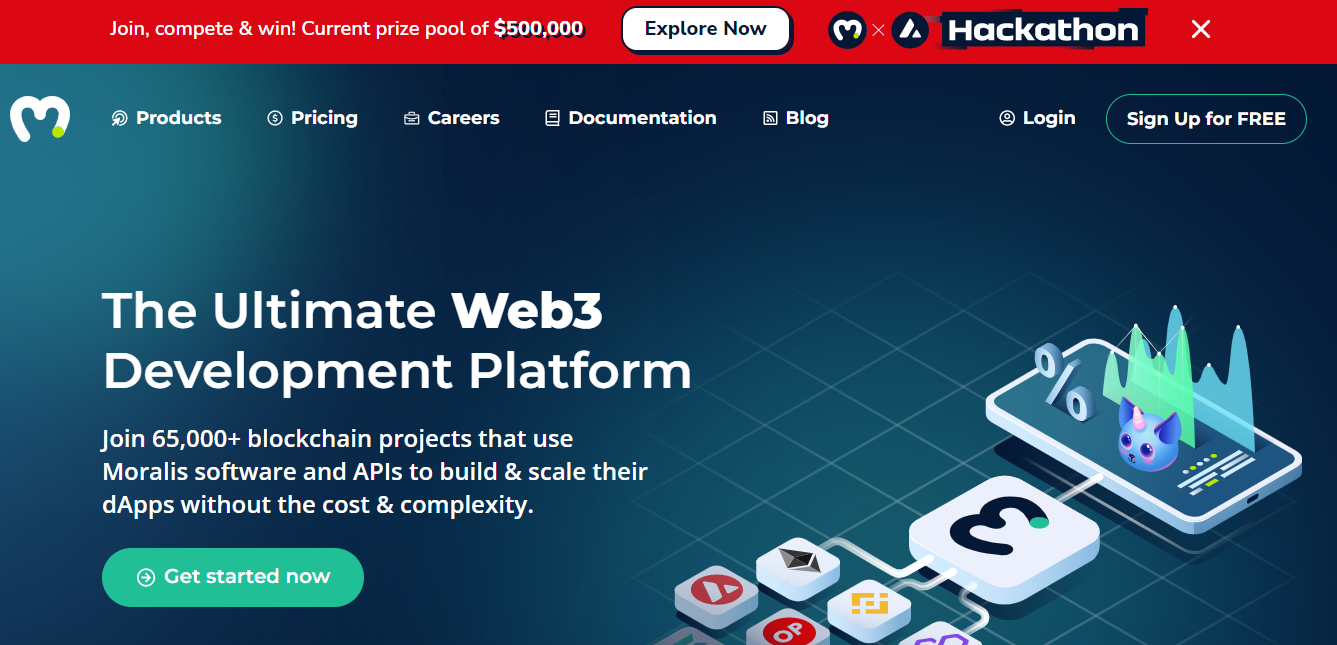Dismiss the red hackathon banner with the X
This screenshot has width=1337, height=645.
(1201, 30)
